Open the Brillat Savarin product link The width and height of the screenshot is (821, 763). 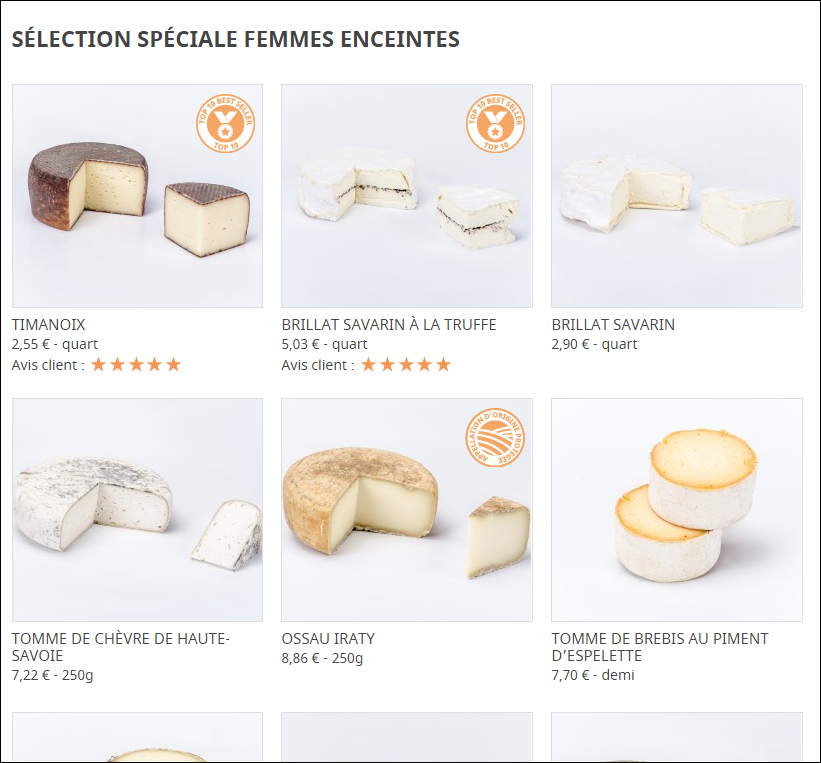[x=613, y=324]
